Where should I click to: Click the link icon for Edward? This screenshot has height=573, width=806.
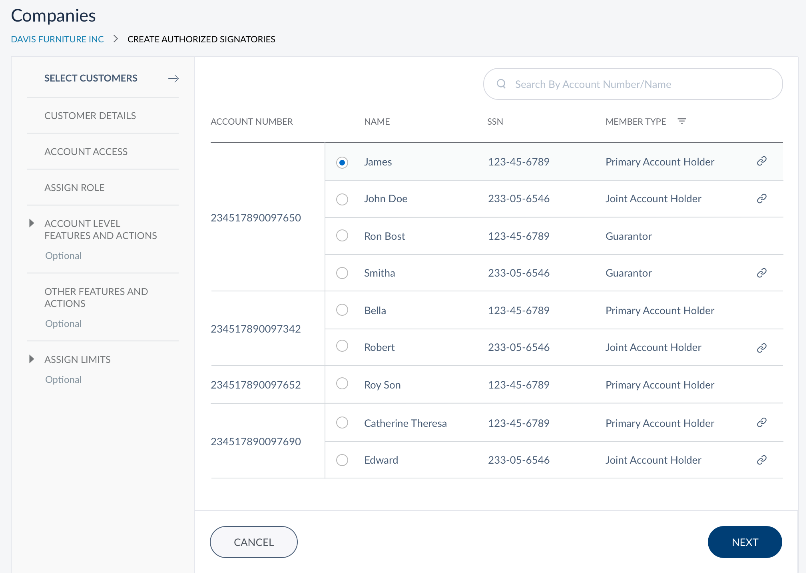coord(761,460)
